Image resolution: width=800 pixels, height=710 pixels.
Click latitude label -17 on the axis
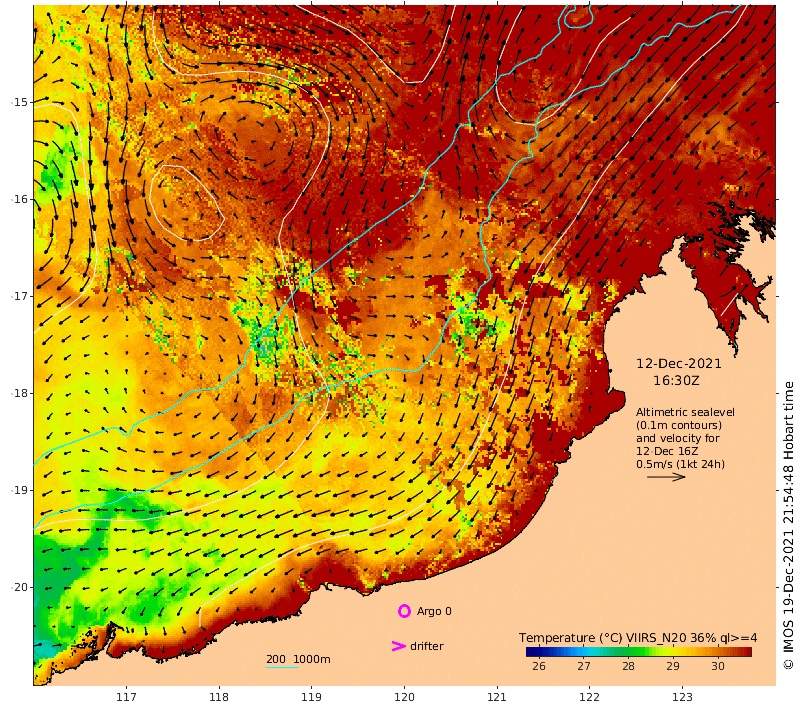pos(20,296)
